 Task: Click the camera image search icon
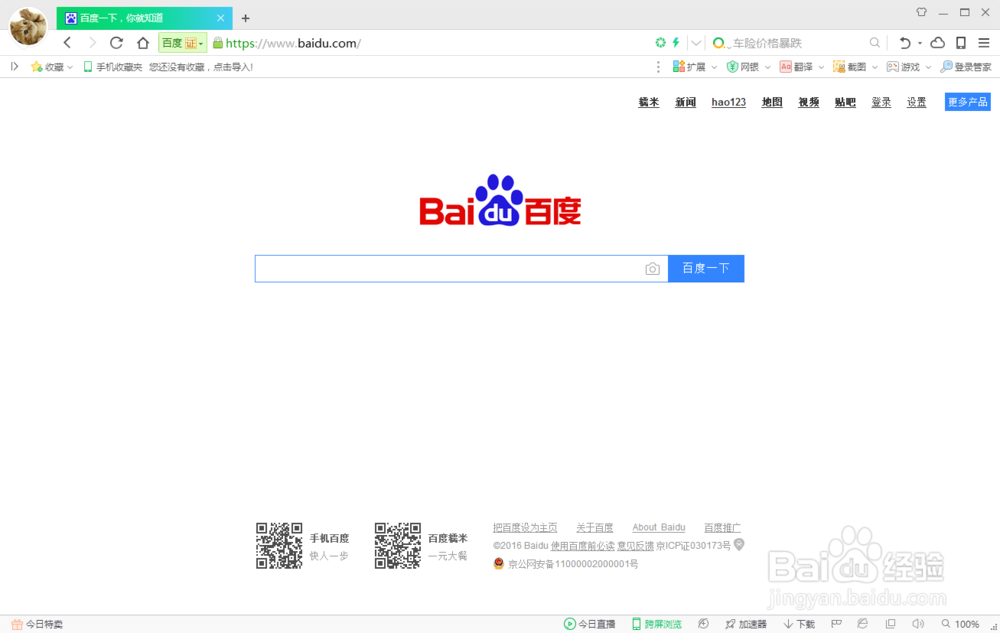652,269
